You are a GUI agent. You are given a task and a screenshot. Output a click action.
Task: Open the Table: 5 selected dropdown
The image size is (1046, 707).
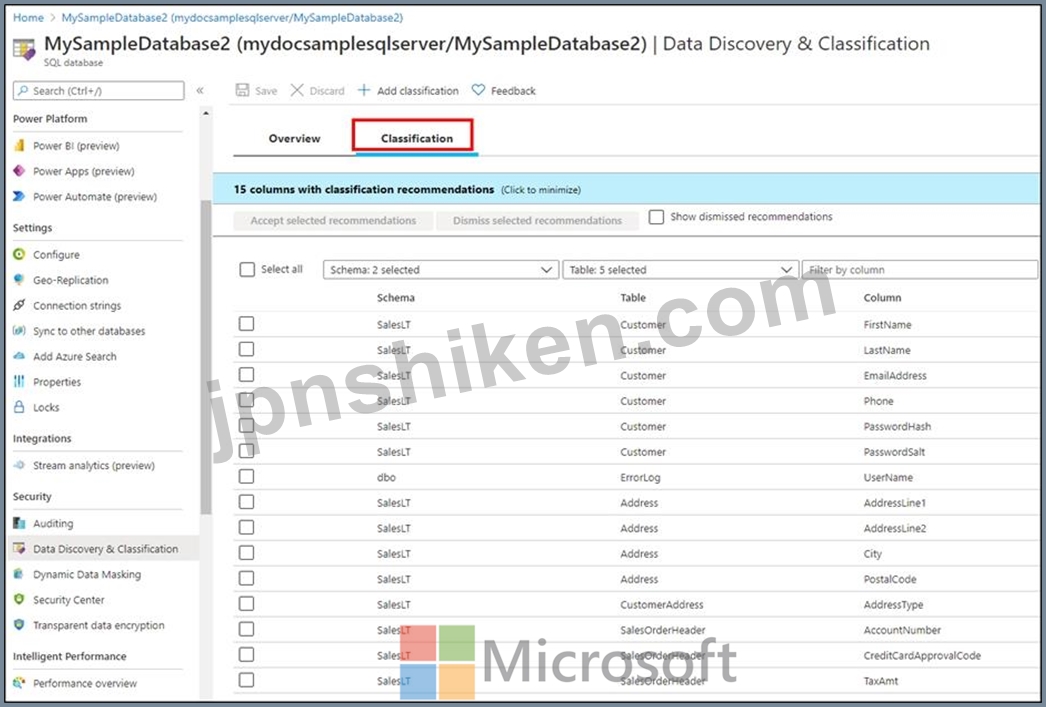(x=680, y=269)
